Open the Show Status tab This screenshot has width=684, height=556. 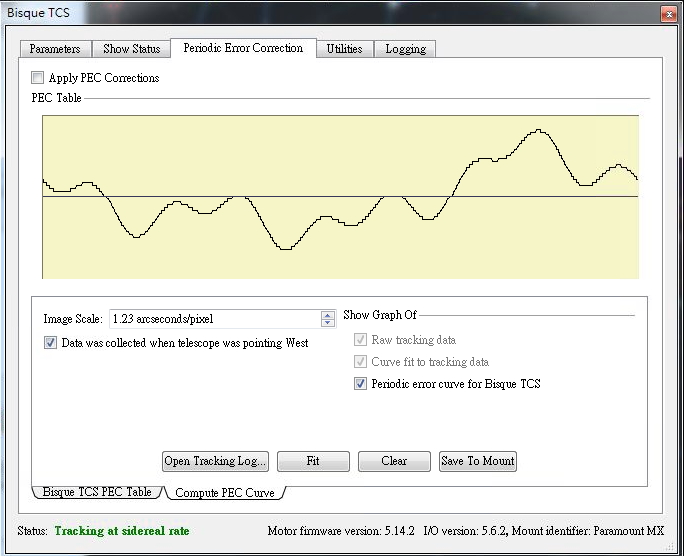pos(131,49)
